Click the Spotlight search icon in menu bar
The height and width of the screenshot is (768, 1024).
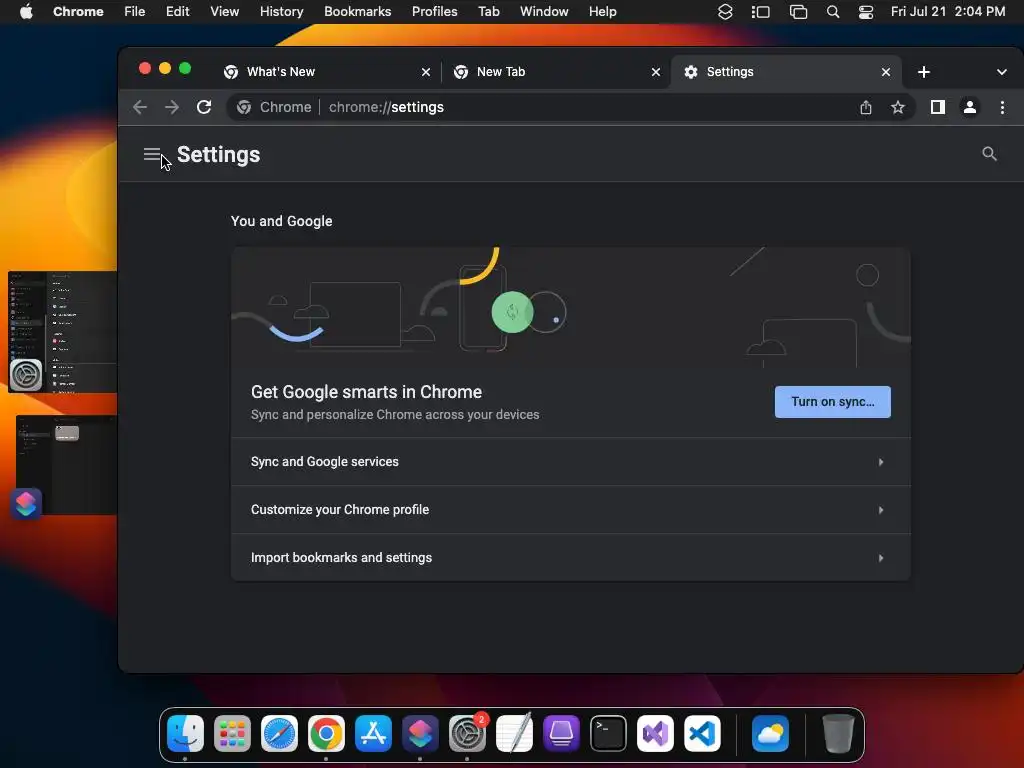(x=833, y=12)
